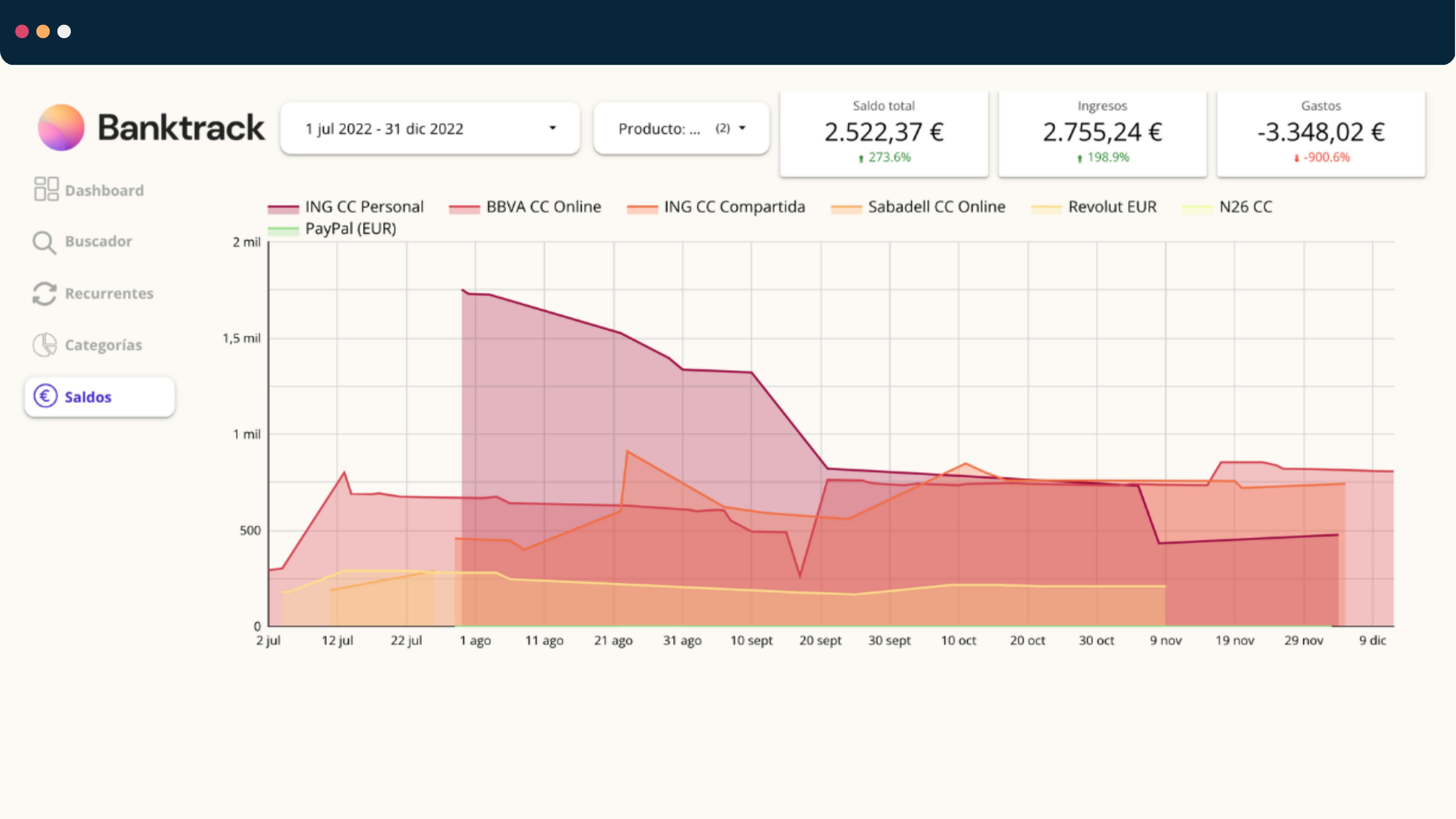The height and width of the screenshot is (819, 1456).
Task: Click the '9 nov' x-axis label
Action: coord(1165,640)
